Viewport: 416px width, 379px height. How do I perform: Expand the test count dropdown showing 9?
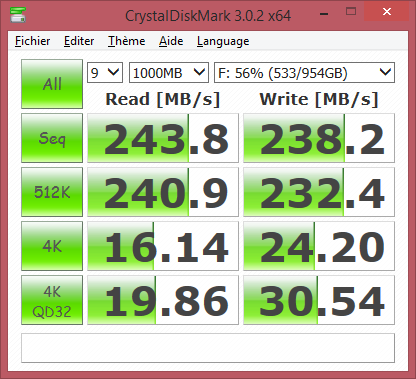105,72
